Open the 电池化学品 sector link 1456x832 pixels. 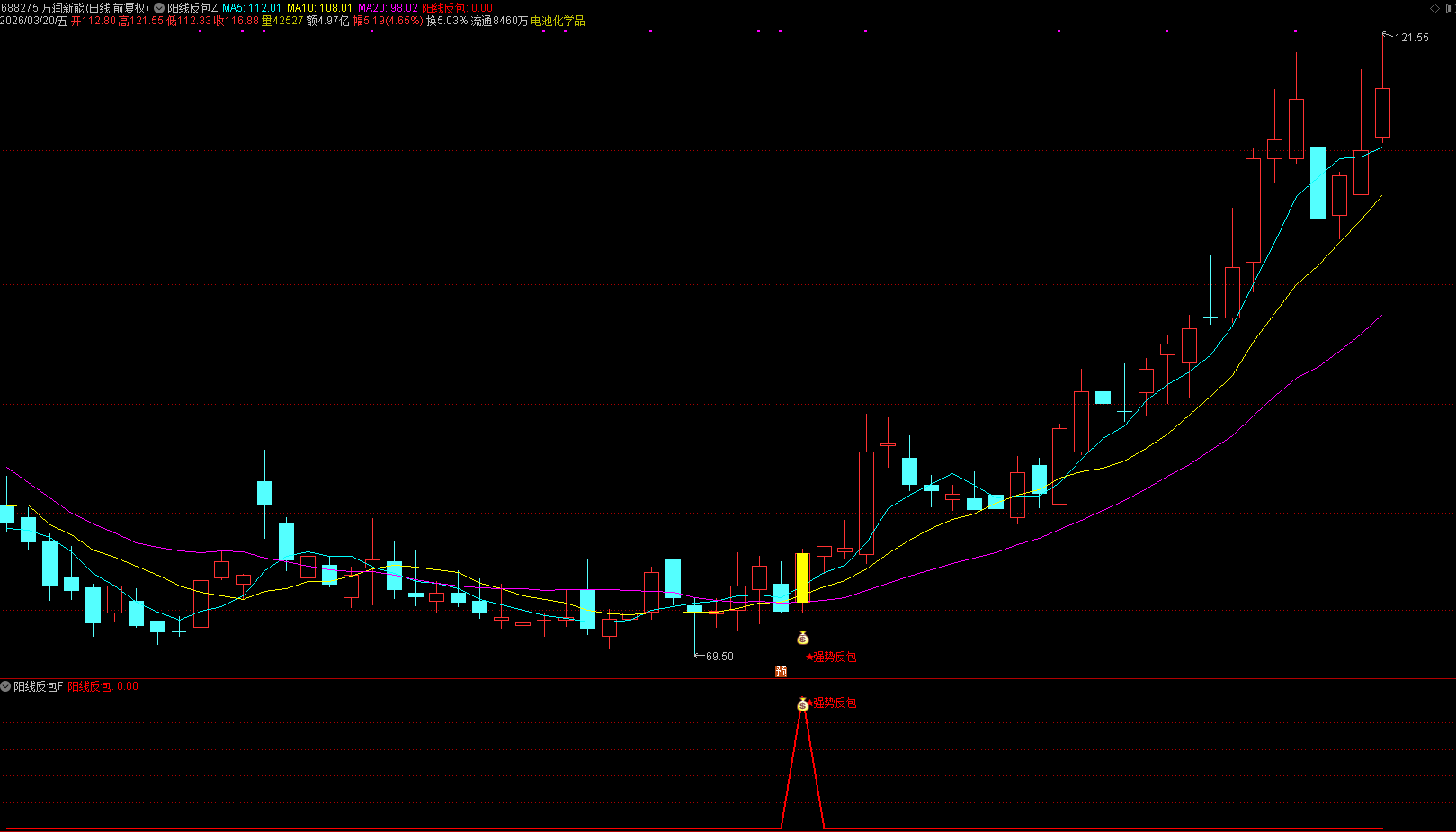coord(558,21)
